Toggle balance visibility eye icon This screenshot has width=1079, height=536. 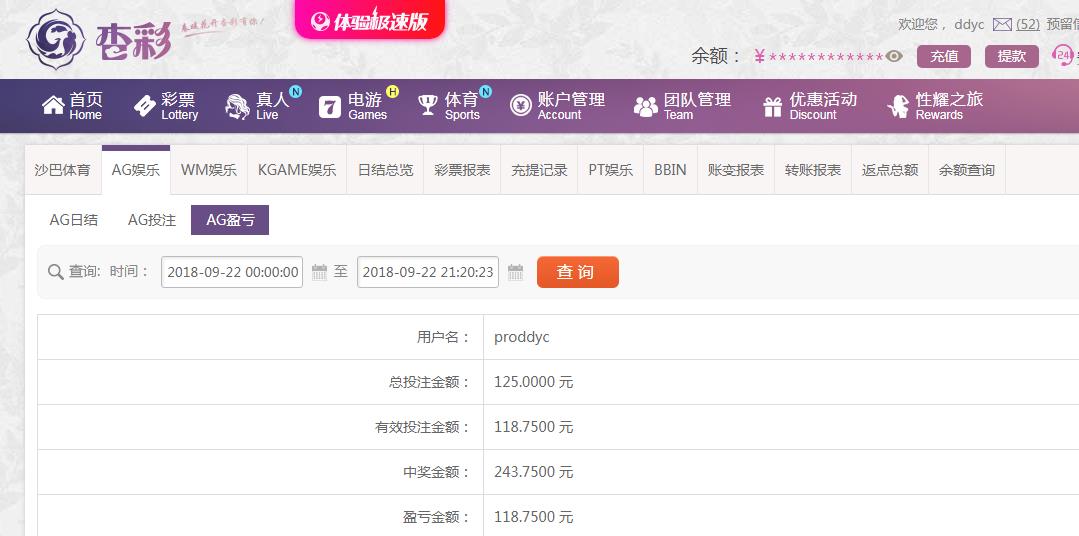click(x=895, y=56)
